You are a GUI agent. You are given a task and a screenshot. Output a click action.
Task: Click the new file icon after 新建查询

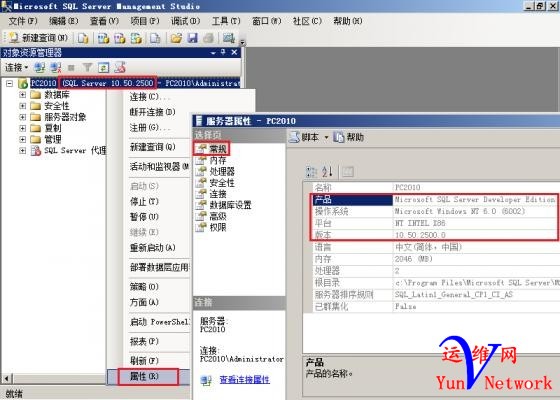pyautogui.click(x=83, y=38)
